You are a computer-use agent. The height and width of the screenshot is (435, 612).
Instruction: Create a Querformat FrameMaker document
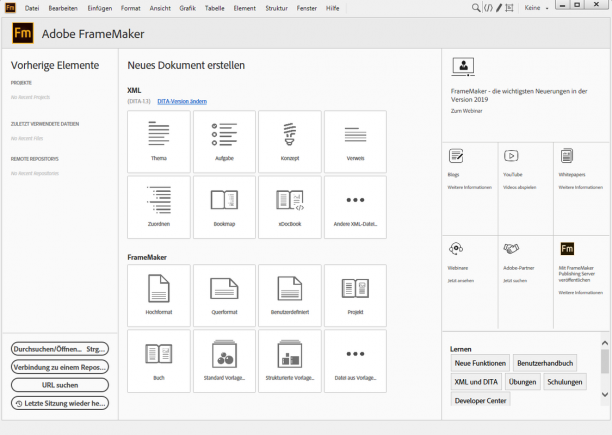[x=224, y=295]
